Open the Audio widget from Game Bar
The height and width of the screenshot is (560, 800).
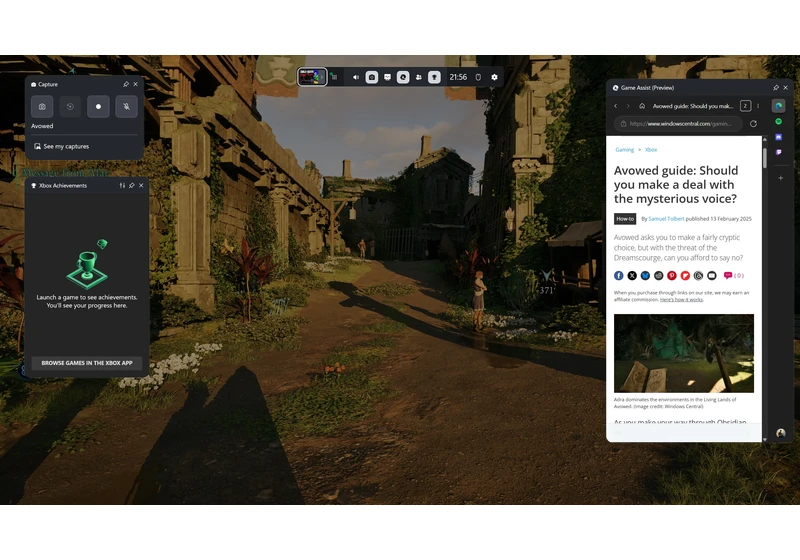tap(356, 77)
